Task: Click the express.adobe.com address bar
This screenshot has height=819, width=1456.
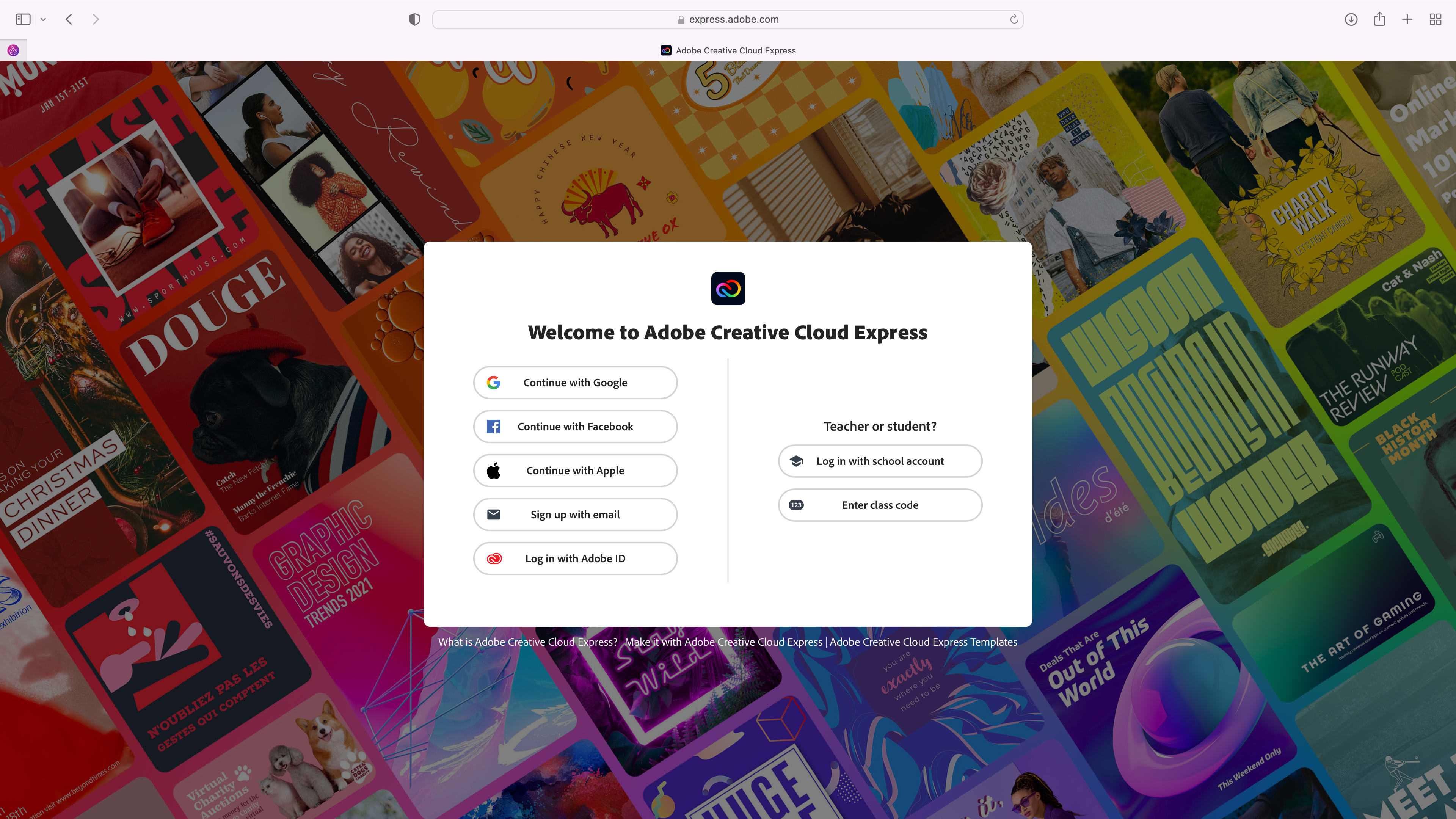Action: coord(728,19)
